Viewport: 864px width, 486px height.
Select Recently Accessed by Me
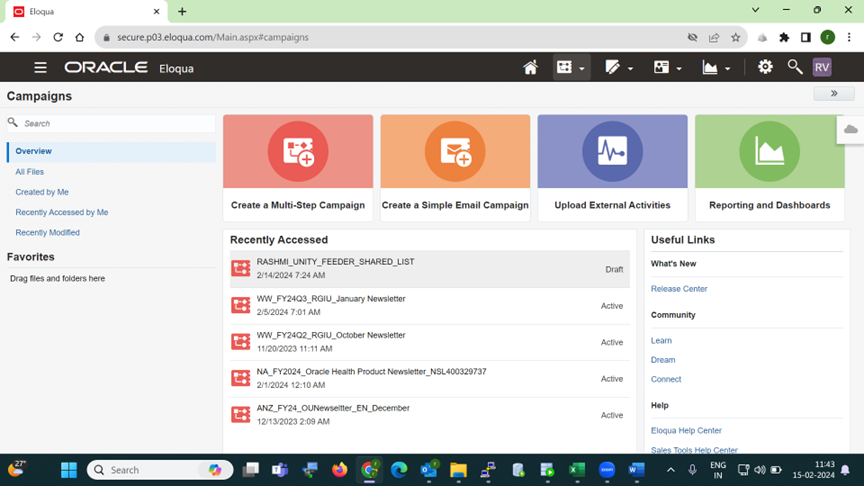[62, 212]
